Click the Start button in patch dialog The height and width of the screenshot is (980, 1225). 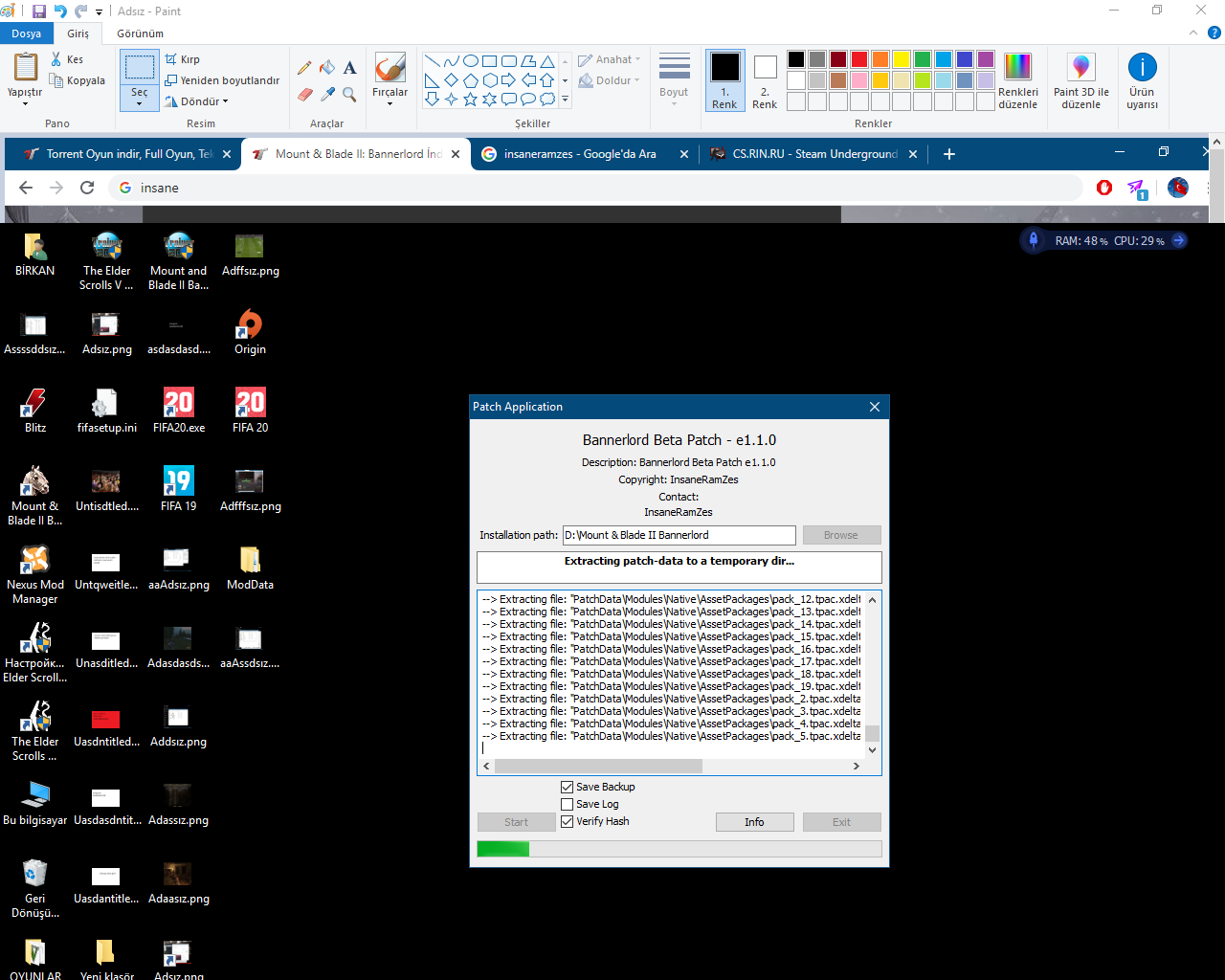[x=516, y=822]
